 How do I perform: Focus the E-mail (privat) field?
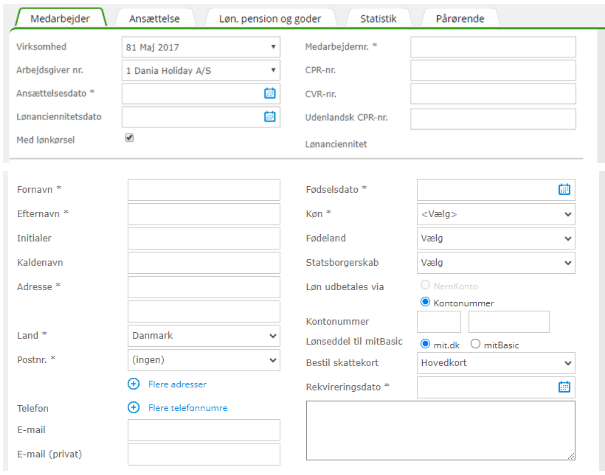[204, 454]
